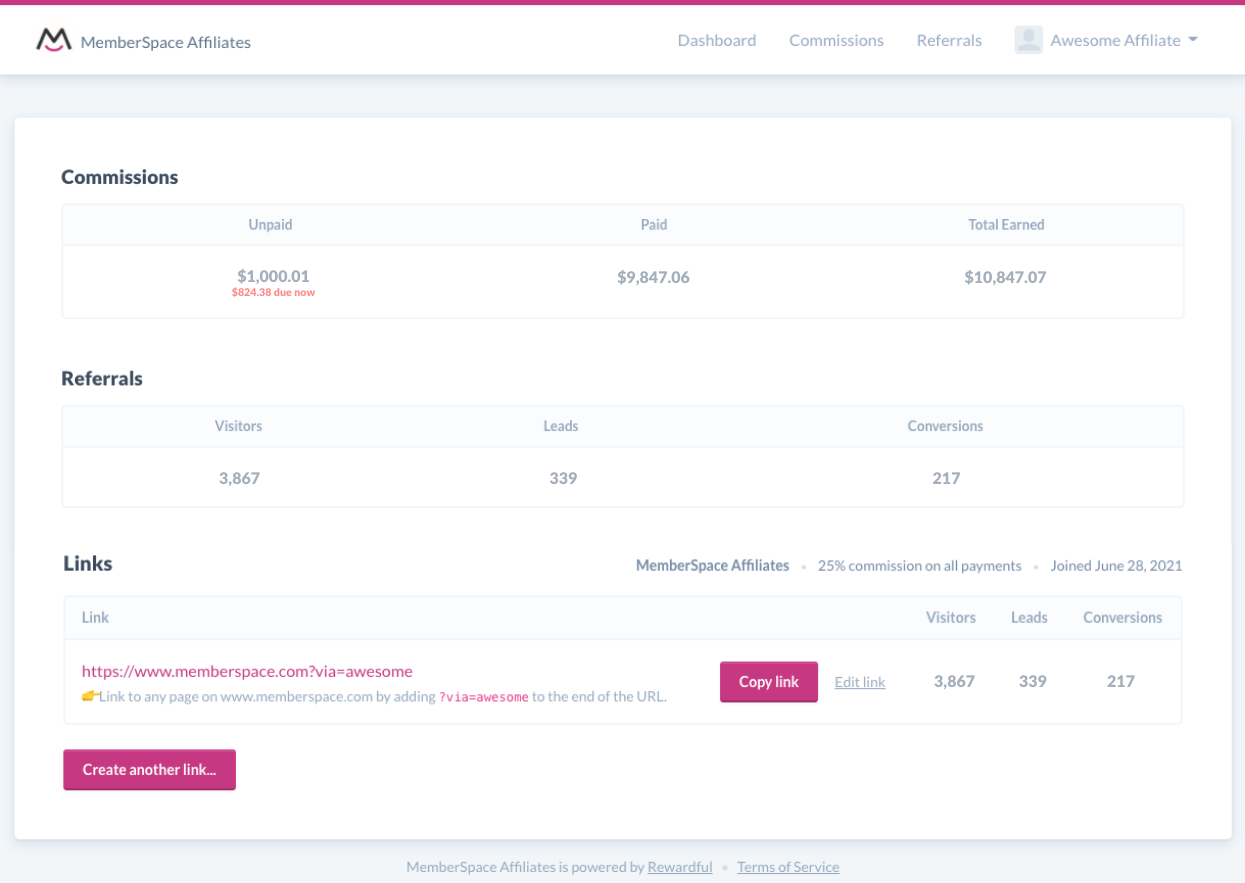Click the MemberSpace Affiliates brand text
The width and height of the screenshot is (1245, 883).
tap(165, 42)
